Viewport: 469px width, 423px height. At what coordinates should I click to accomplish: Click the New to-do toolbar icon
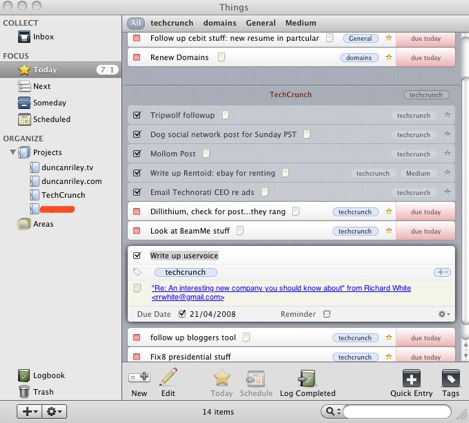pyautogui.click(x=139, y=378)
